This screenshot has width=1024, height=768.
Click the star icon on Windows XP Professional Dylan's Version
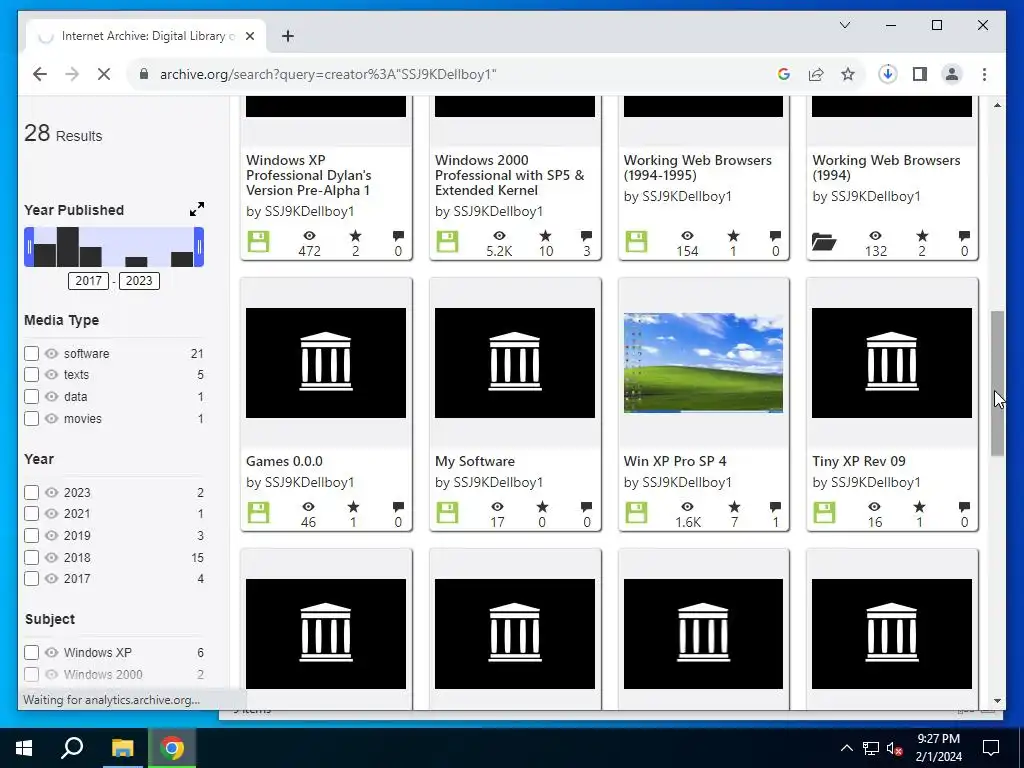click(x=355, y=236)
